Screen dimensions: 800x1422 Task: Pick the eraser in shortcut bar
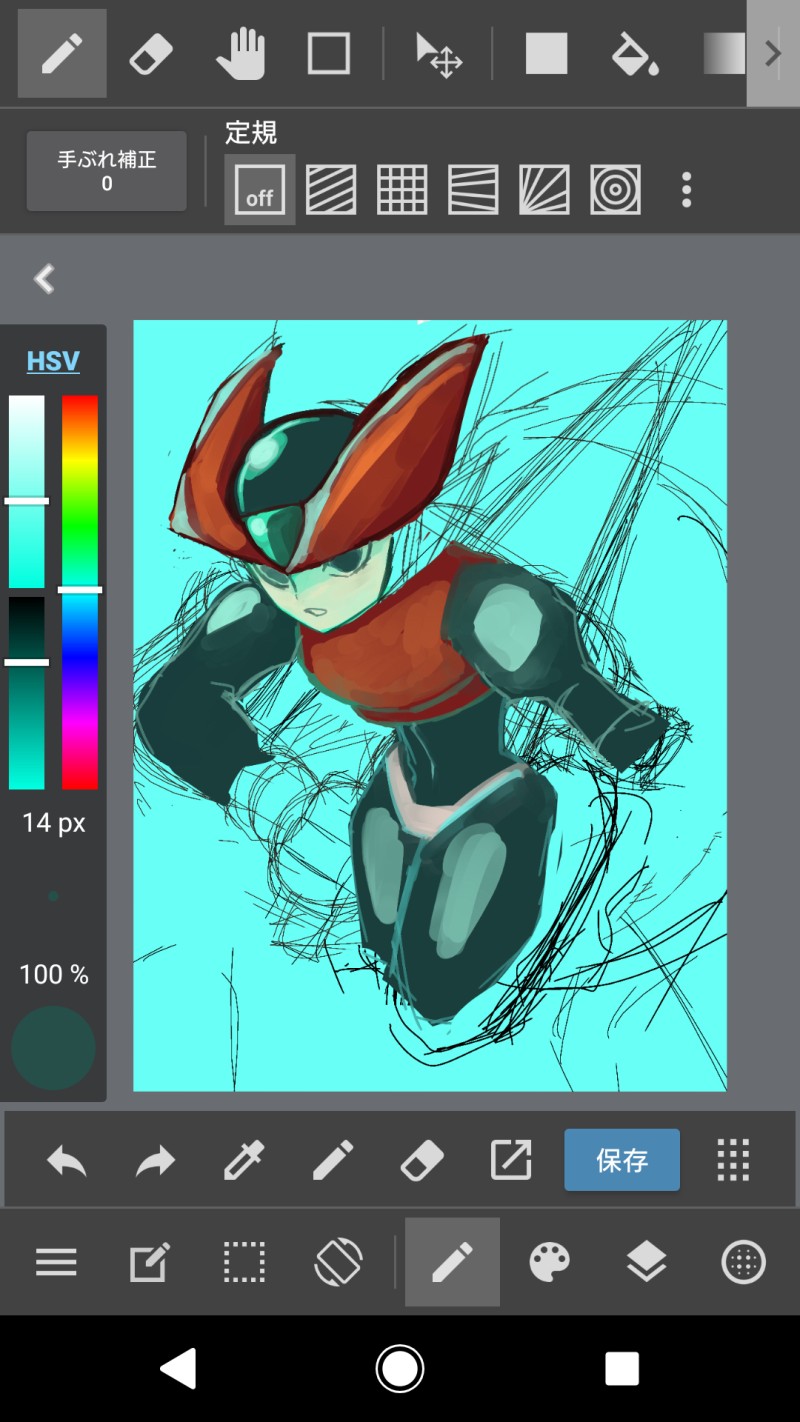point(422,1160)
